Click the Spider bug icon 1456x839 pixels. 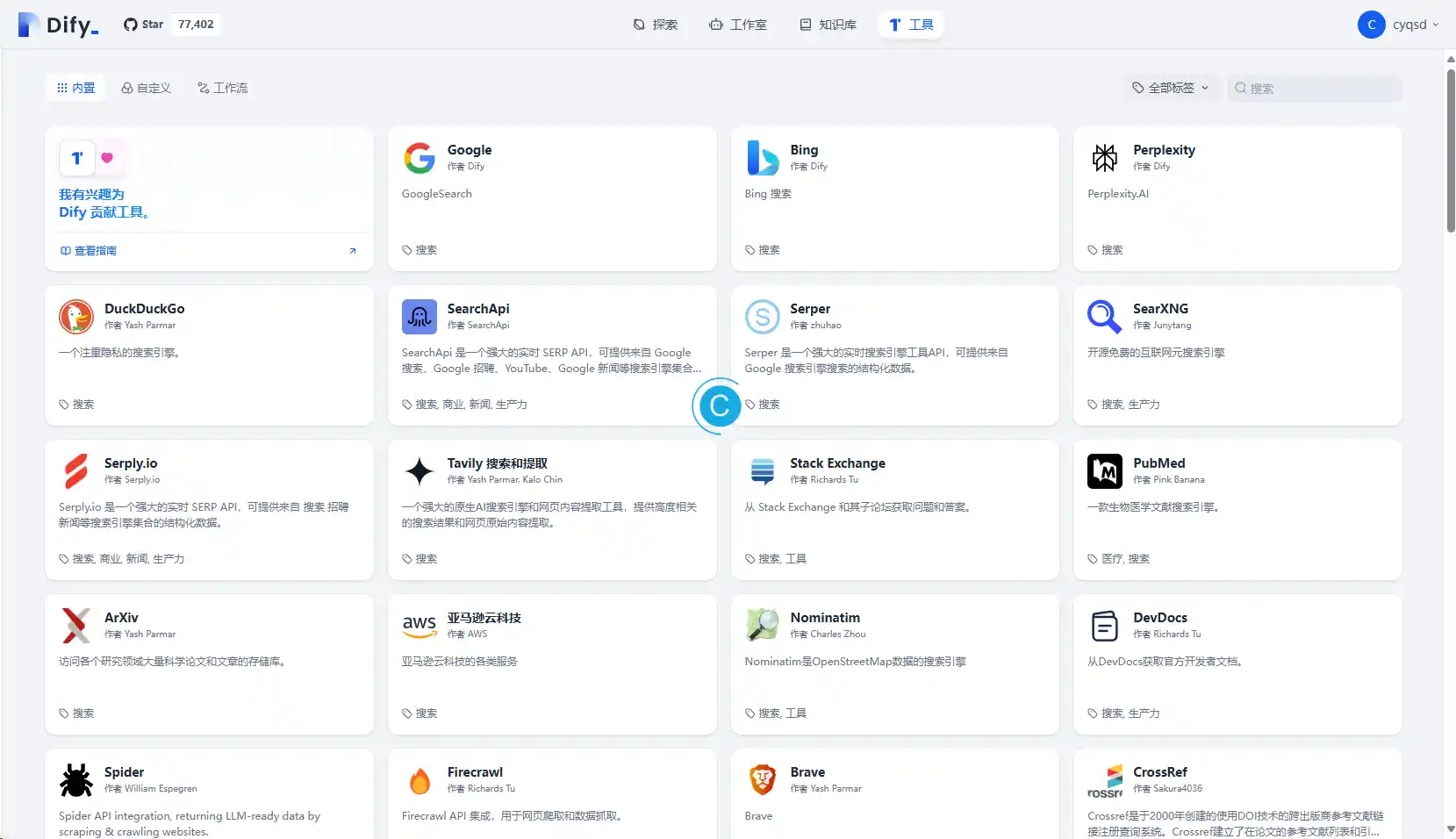tap(76, 780)
